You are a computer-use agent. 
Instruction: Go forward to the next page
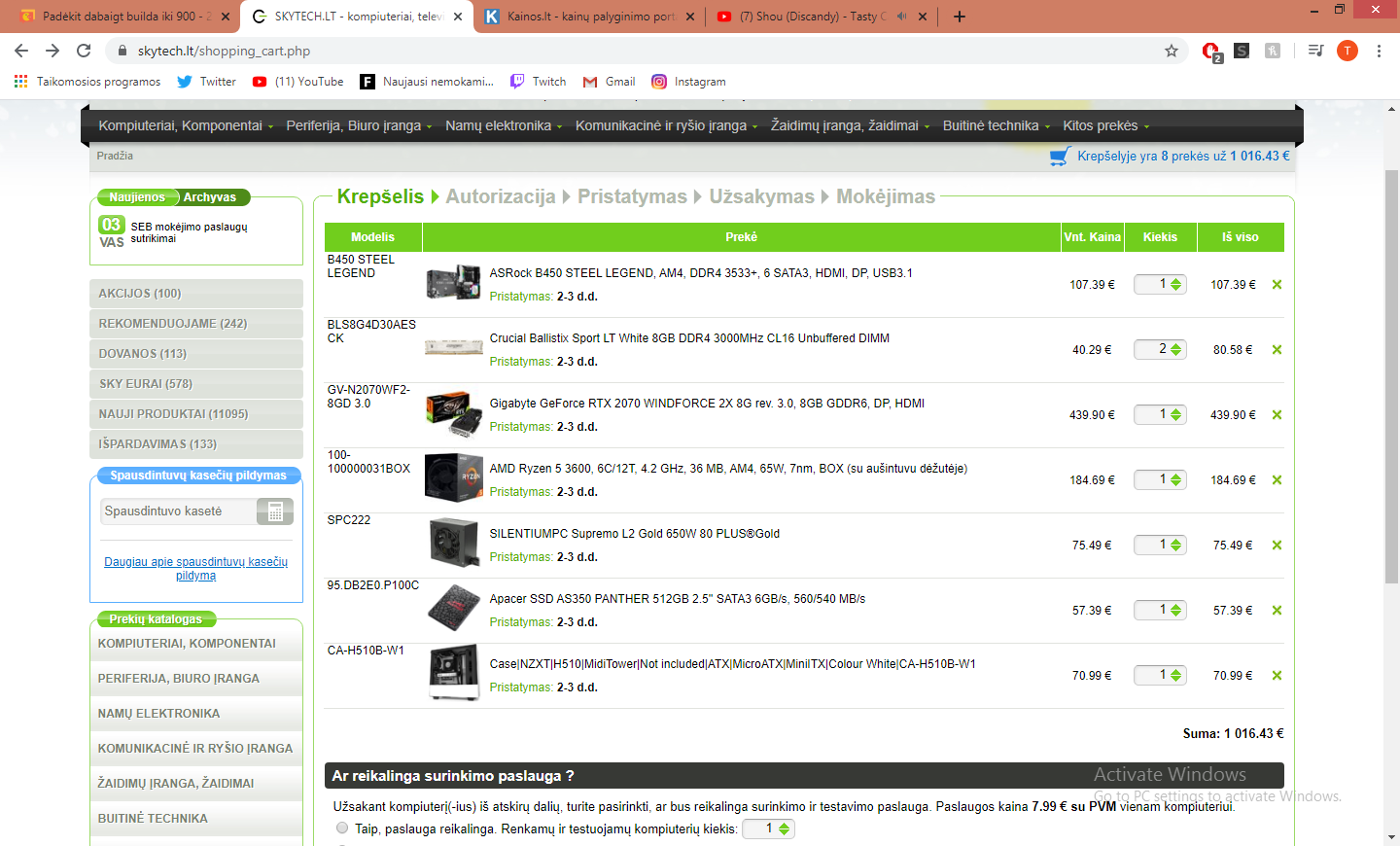coord(52,51)
